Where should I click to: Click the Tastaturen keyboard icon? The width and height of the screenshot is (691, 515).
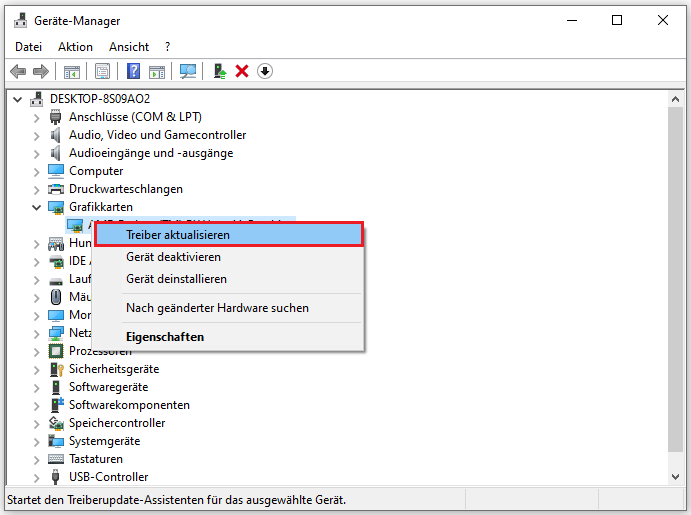pyautogui.click(x=56, y=459)
